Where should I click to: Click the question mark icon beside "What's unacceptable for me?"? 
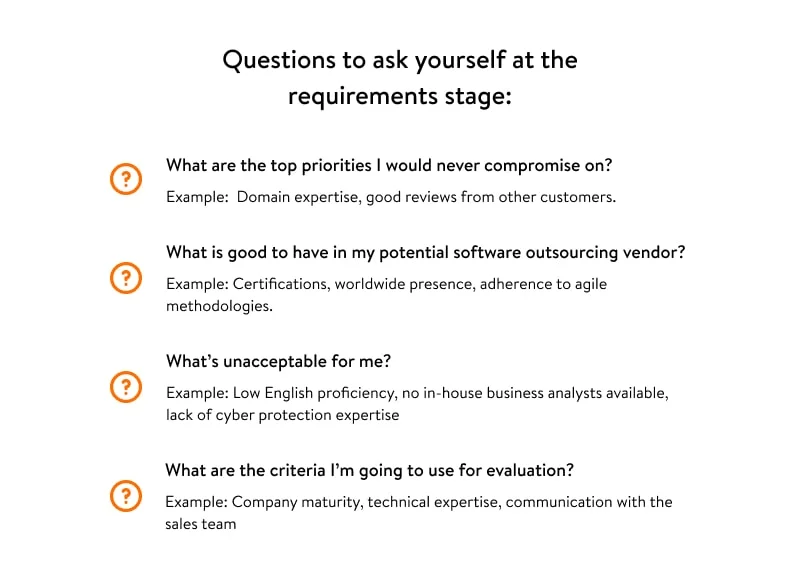click(x=125, y=387)
